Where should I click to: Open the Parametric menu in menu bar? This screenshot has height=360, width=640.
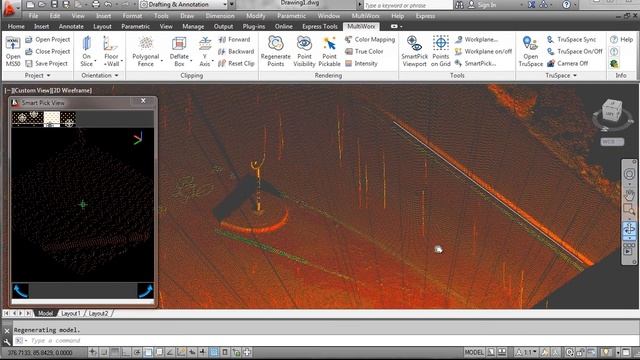[291, 16]
